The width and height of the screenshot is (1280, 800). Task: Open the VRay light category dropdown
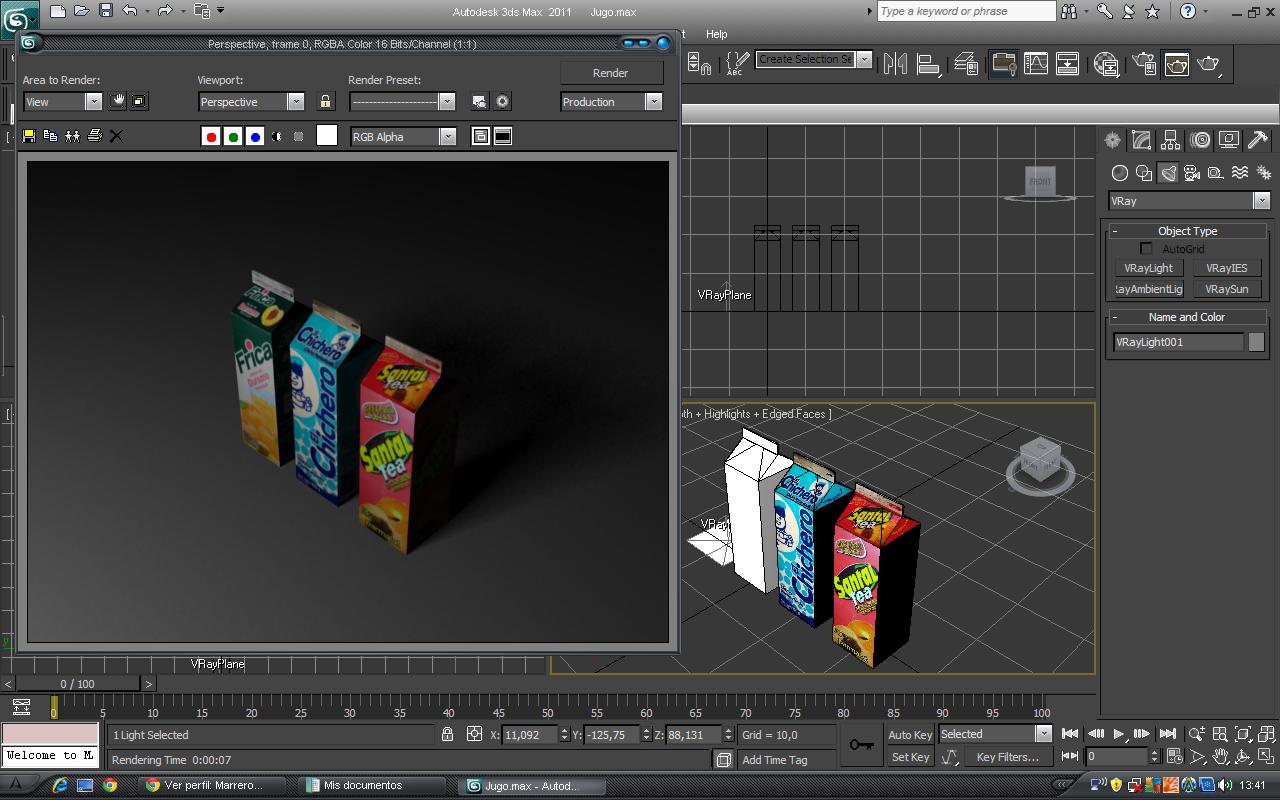(x=1189, y=201)
